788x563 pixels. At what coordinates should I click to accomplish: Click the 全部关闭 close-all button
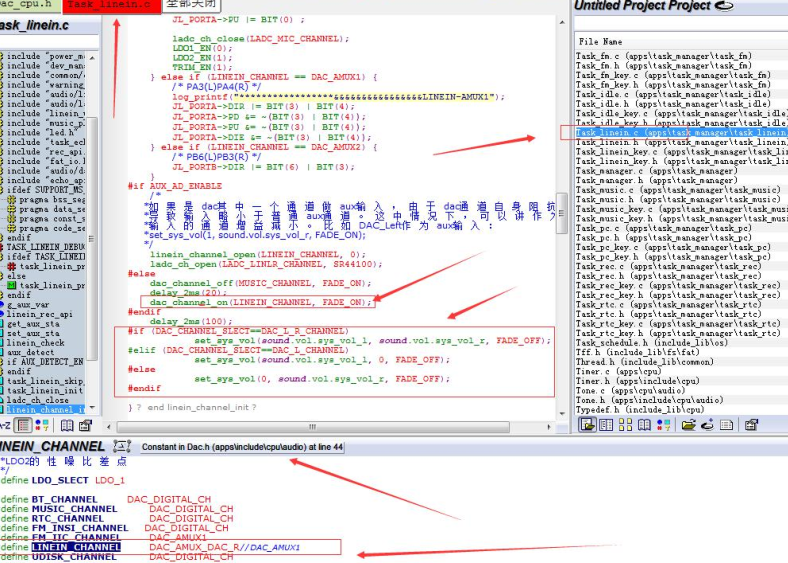click(x=191, y=5)
